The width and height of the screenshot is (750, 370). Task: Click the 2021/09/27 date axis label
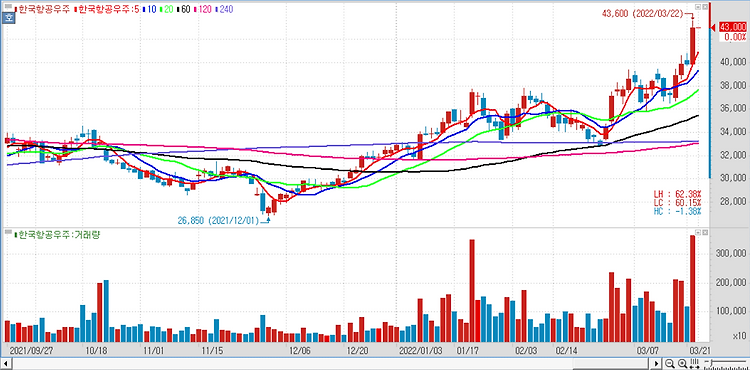point(31,350)
